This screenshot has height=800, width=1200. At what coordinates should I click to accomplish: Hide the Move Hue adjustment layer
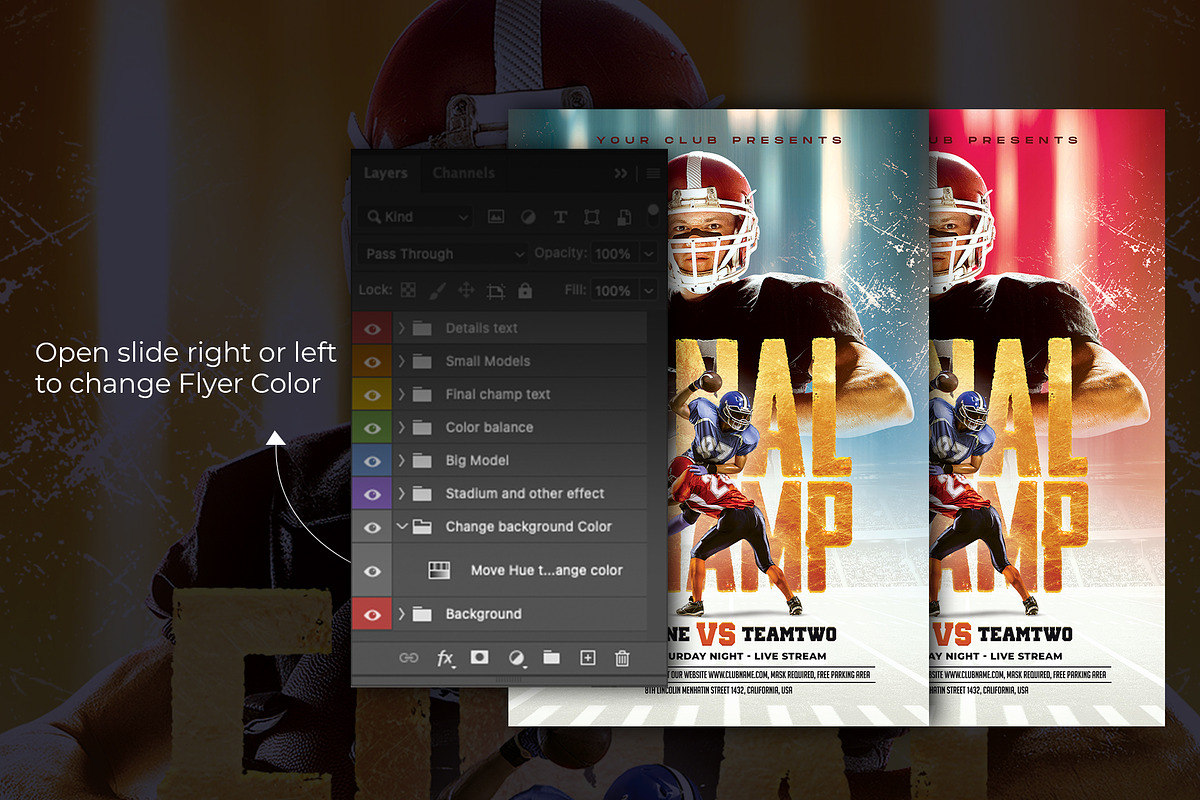(372, 570)
